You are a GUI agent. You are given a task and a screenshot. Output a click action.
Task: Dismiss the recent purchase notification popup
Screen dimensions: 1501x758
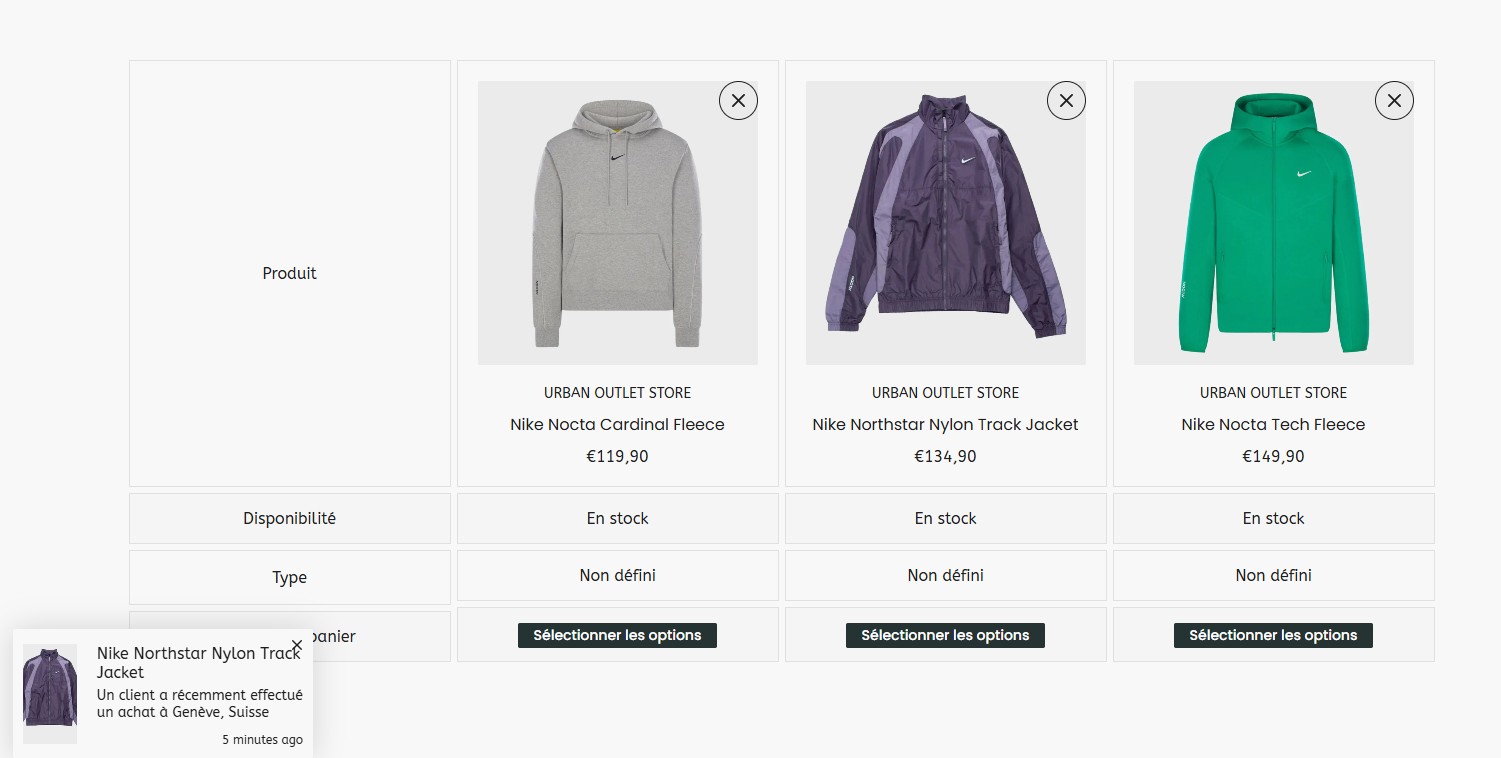click(x=297, y=646)
